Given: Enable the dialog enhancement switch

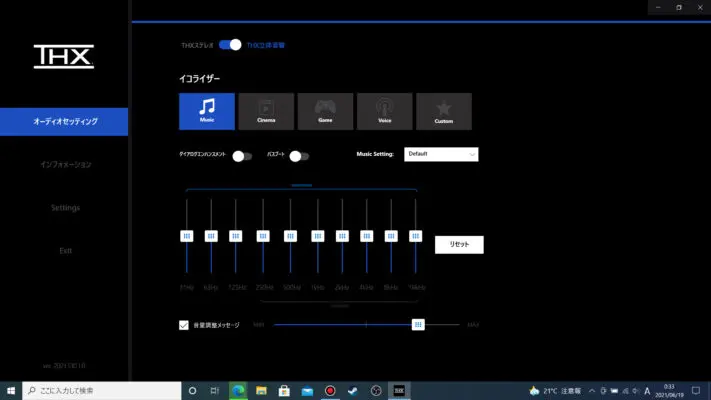Looking at the screenshot, I should coord(242,156).
